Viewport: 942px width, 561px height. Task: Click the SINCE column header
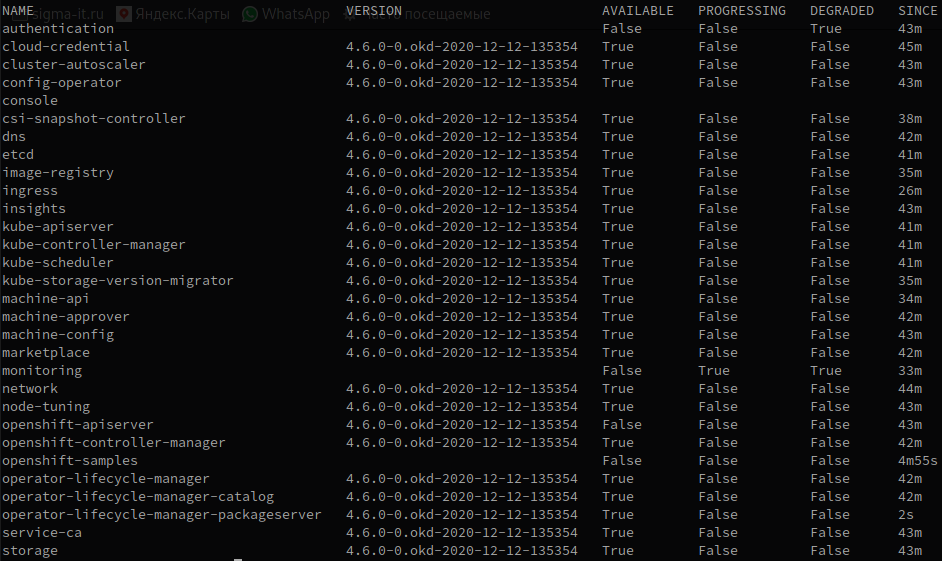point(917,11)
